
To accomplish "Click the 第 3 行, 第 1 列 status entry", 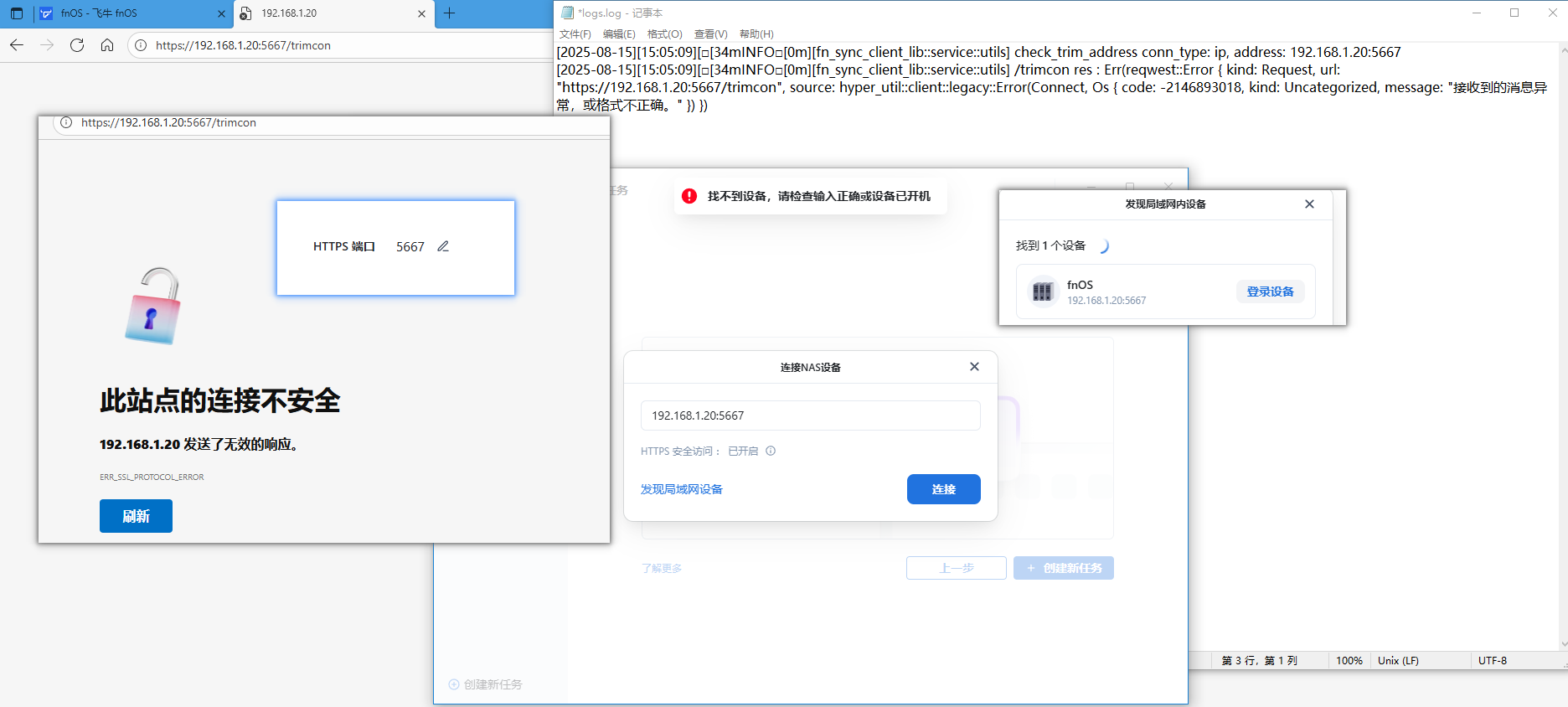I will coord(1259,661).
